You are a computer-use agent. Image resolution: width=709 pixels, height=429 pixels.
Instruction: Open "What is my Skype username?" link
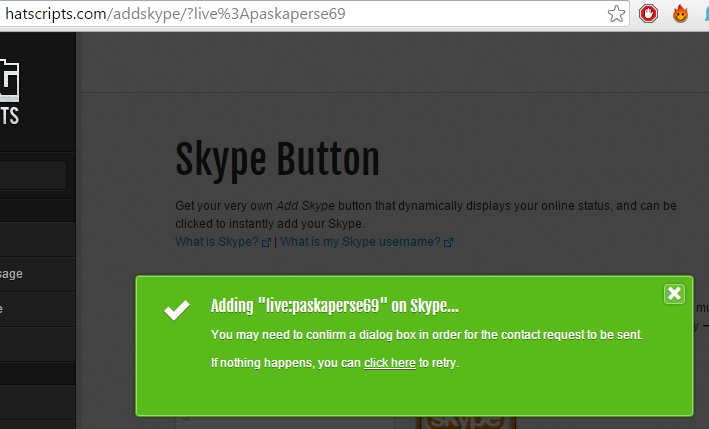(366, 242)
